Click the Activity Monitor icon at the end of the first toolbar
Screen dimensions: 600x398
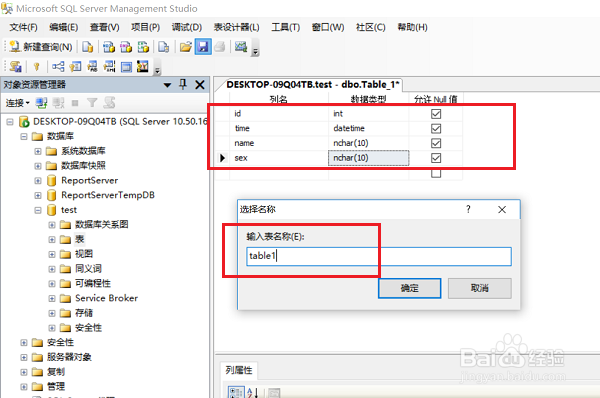(241, 47)
